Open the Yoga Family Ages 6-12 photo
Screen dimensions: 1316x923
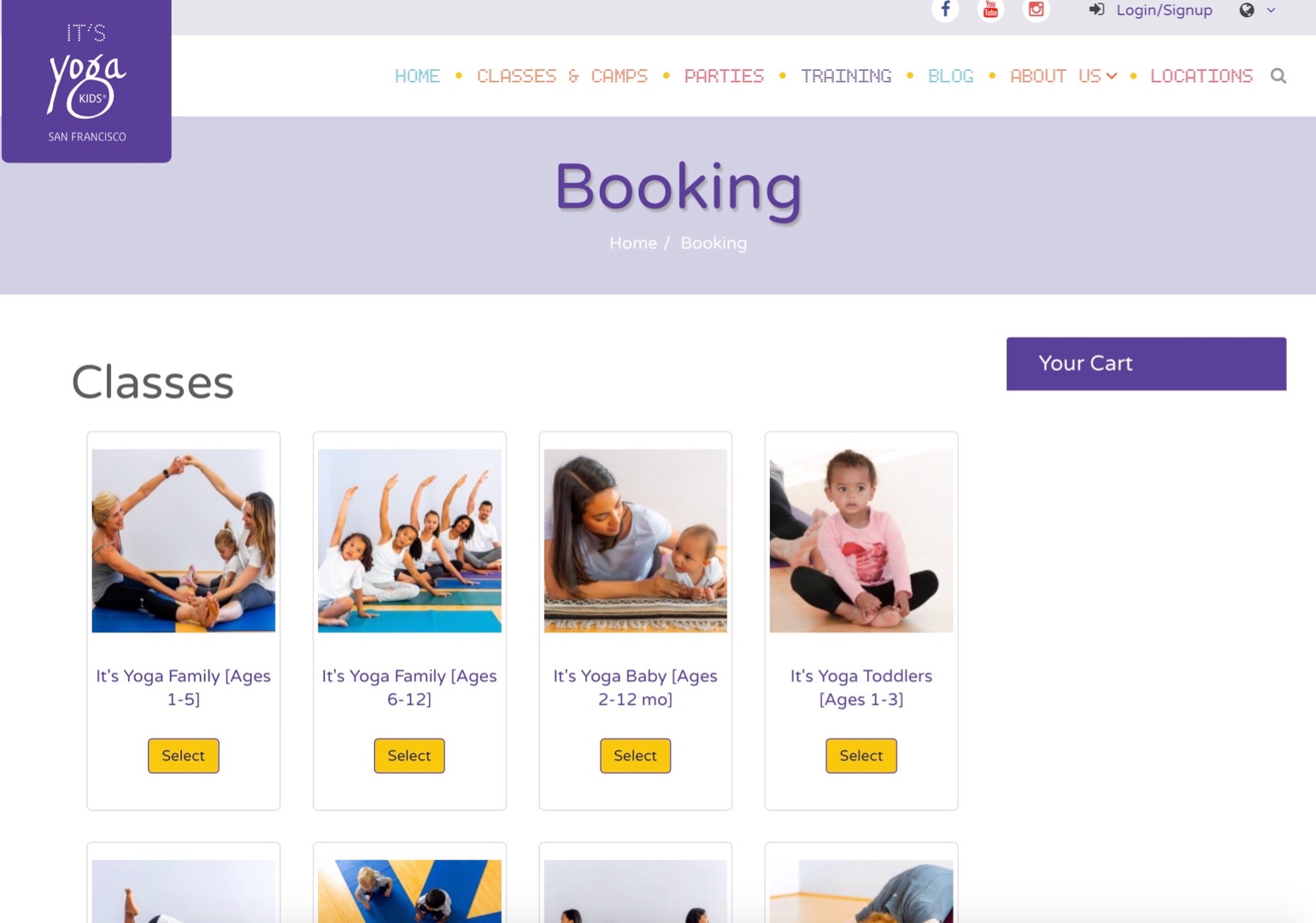(x=409, y=541)
